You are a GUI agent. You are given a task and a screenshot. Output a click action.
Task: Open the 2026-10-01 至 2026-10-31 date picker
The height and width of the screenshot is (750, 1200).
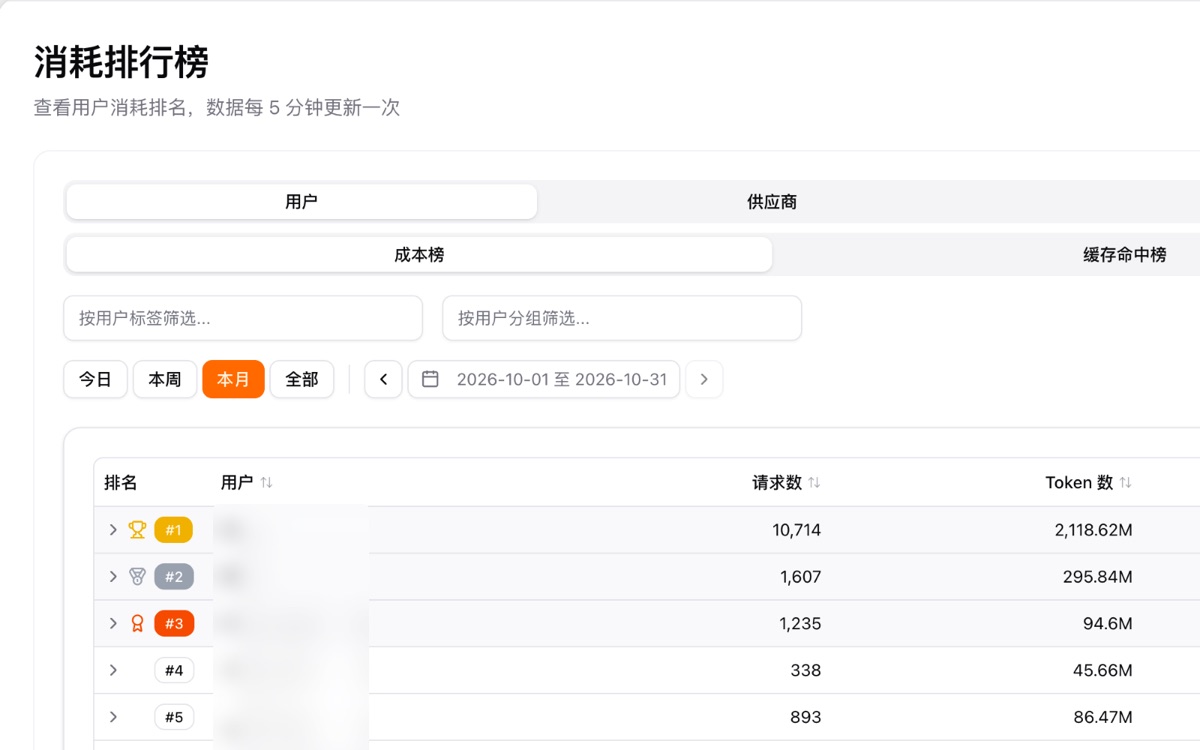pyautogui.click(x=544, y=379)
